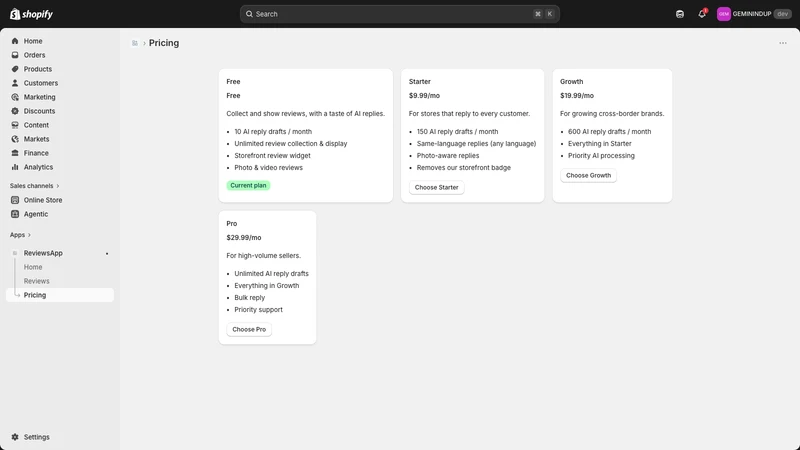
Task: Click the Orders sidebar icon
Action: 15,55
